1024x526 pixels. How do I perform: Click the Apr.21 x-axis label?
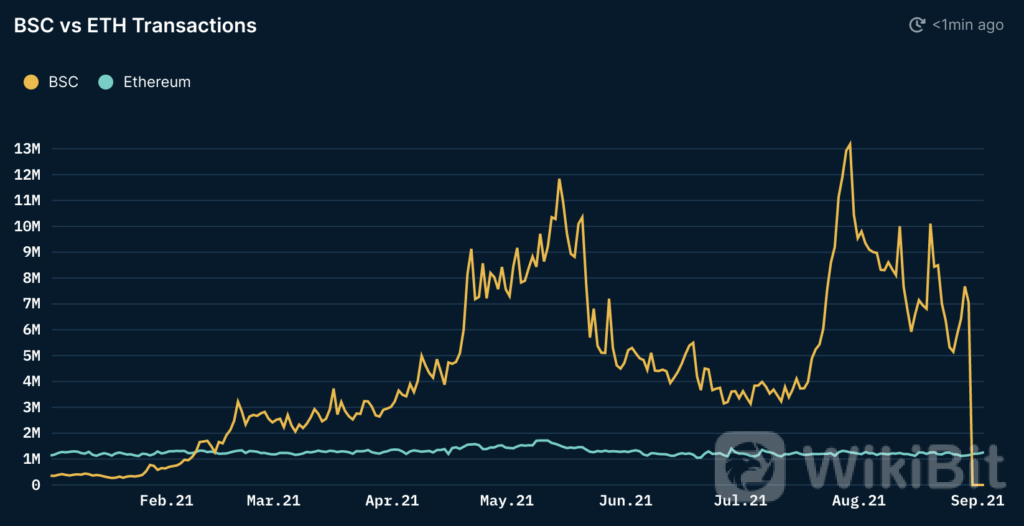pos(392,501)
